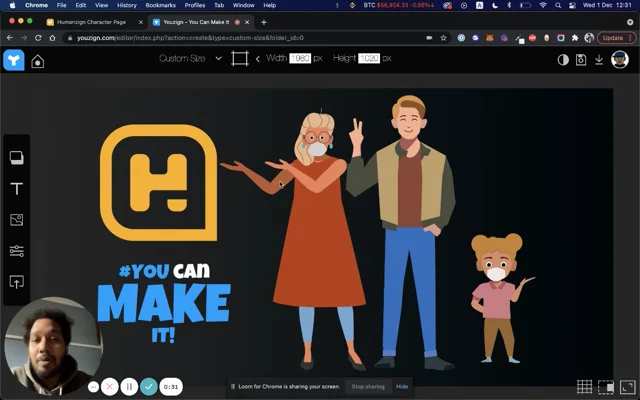Collapse size fields with left chevron

[258, 59]
